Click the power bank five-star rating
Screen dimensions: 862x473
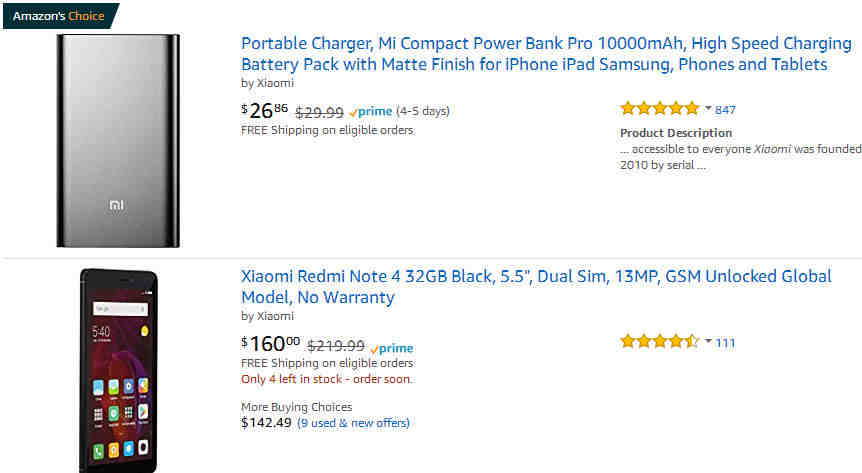[659, 108]
